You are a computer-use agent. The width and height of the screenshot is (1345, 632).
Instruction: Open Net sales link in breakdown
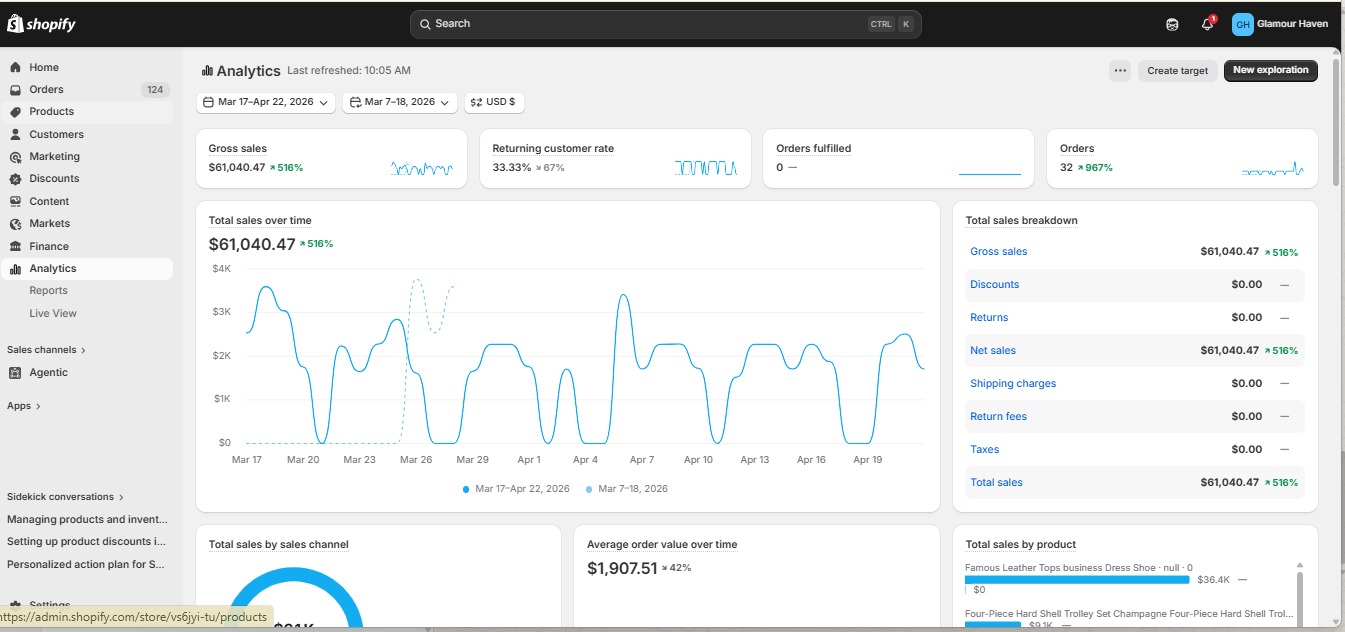(x=993, y=351)
